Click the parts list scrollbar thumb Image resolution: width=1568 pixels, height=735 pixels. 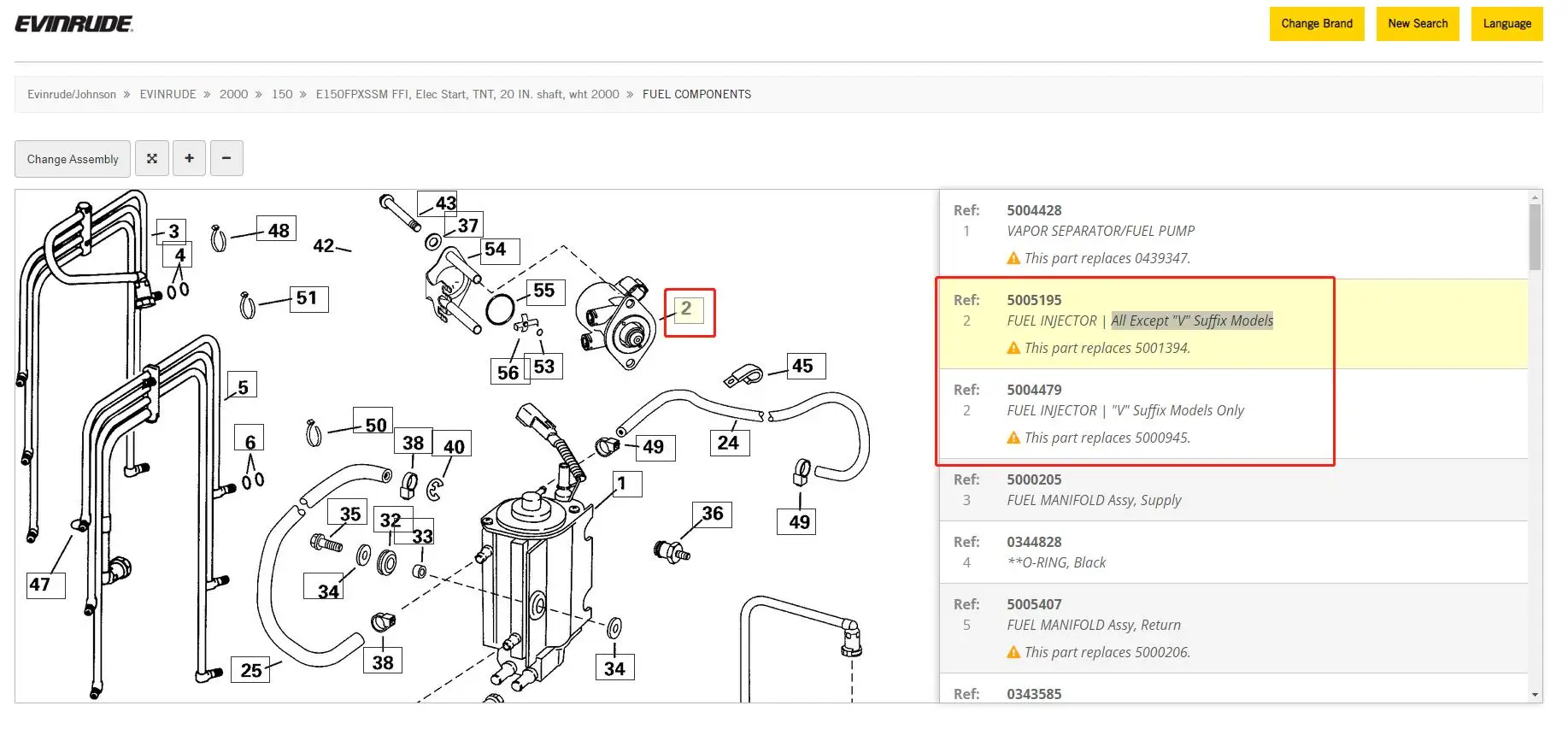coord(1536,237)
